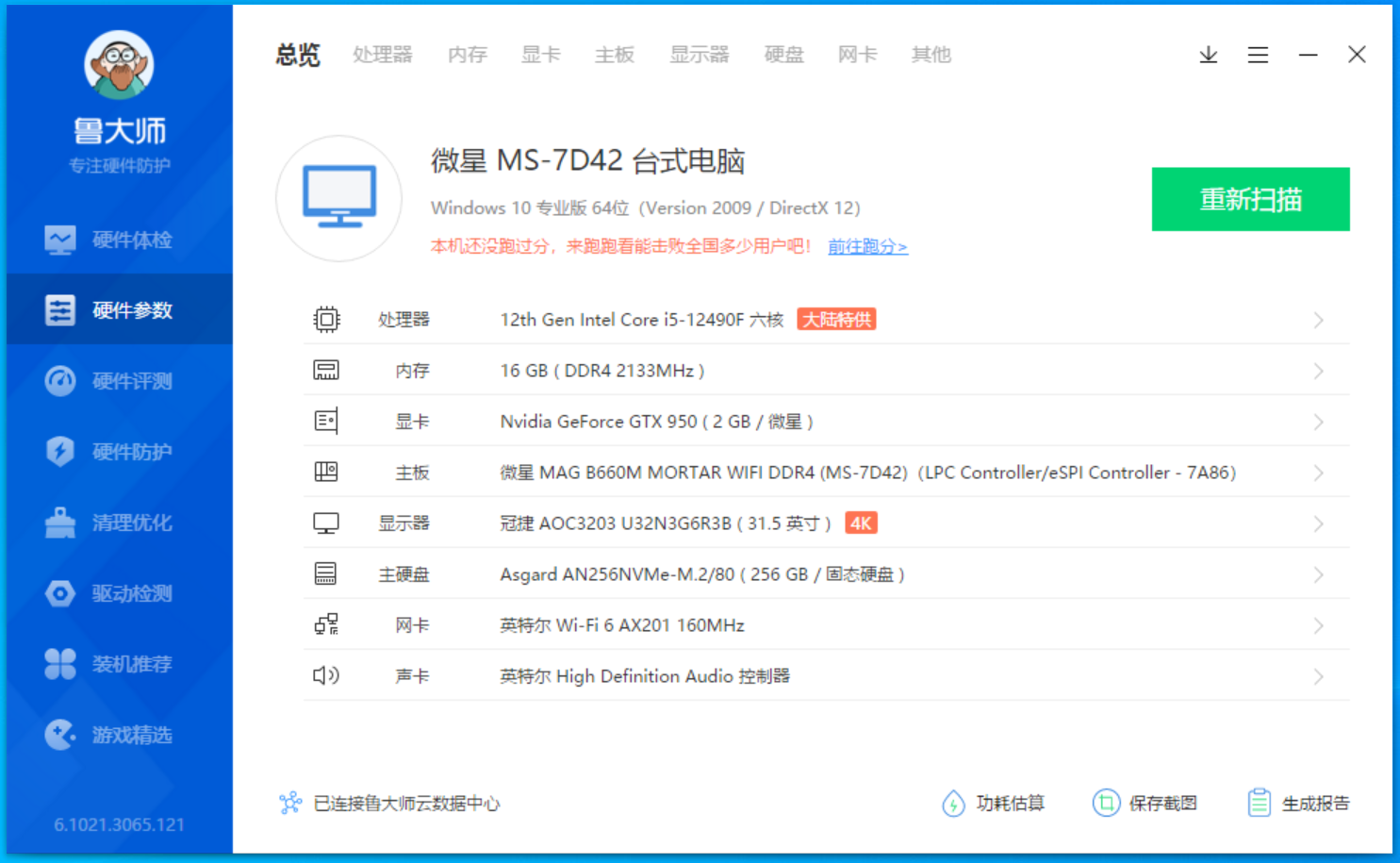Expand the 处理器 row details
Screen dimensions: 1400x863
(1317, 320)
